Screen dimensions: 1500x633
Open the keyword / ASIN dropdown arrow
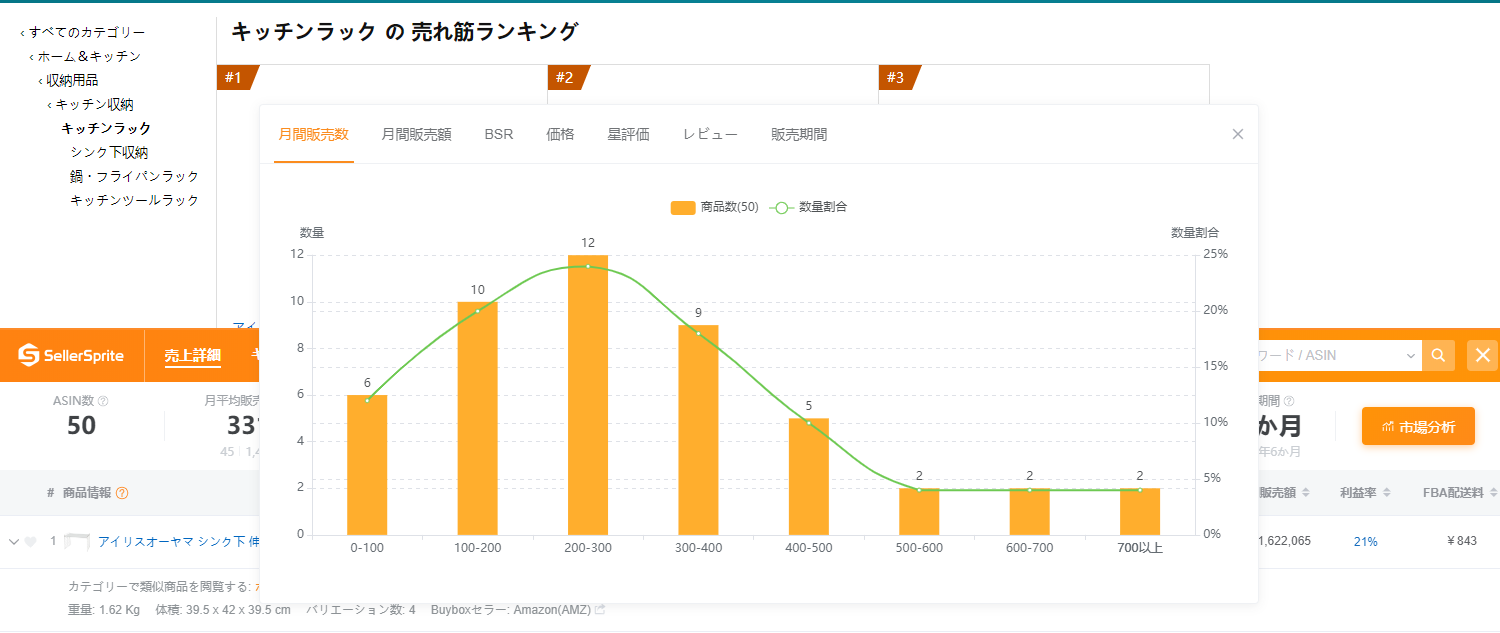[1411, 355]
